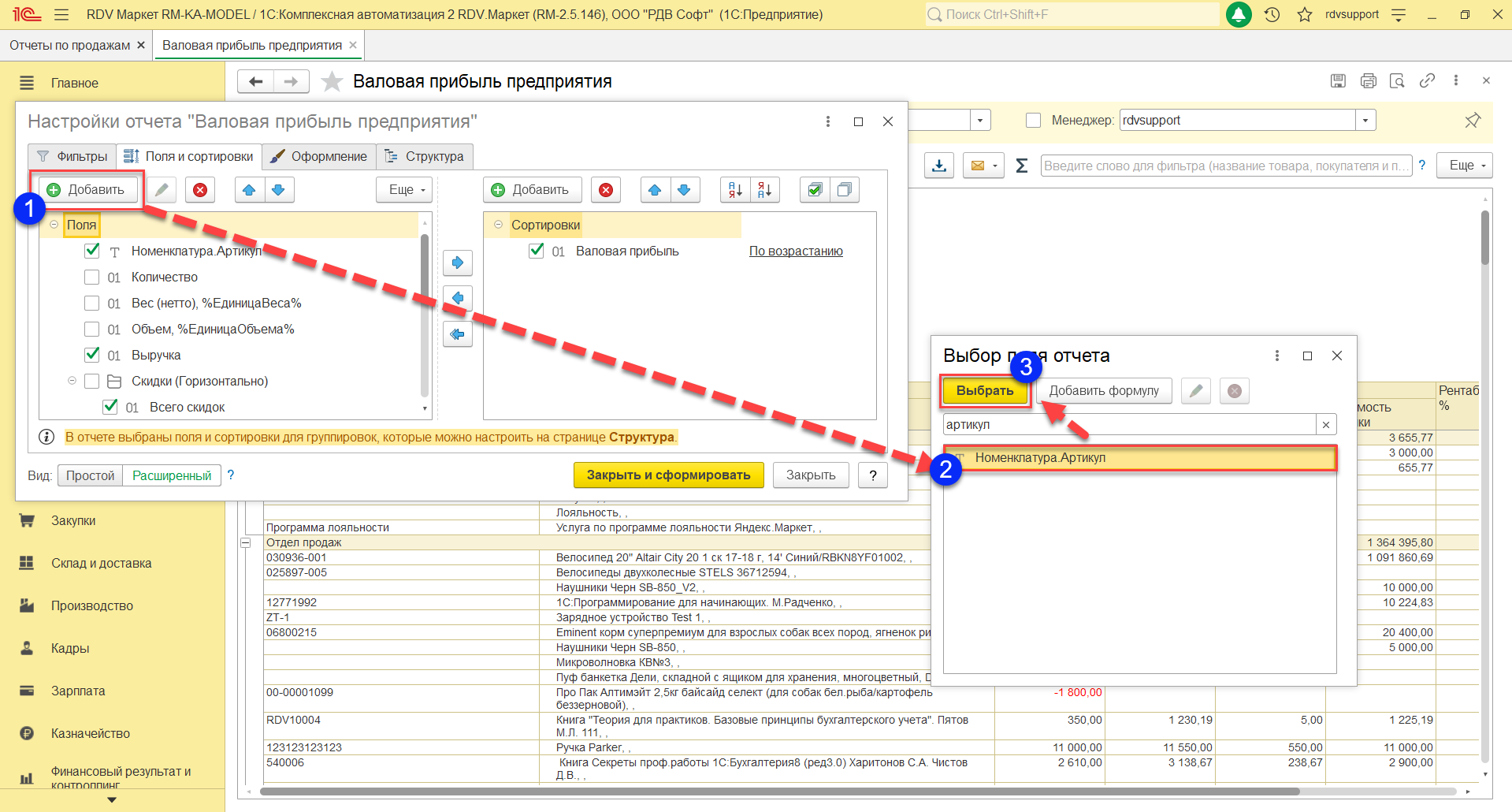Screen dimensions: 1512x812
Task: Click the Закрыть и сформировать button
Action: tap(668, 475)
